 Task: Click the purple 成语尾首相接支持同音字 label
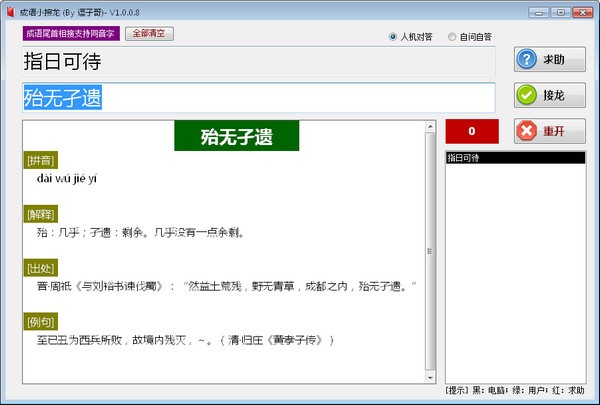click(70, 33)
